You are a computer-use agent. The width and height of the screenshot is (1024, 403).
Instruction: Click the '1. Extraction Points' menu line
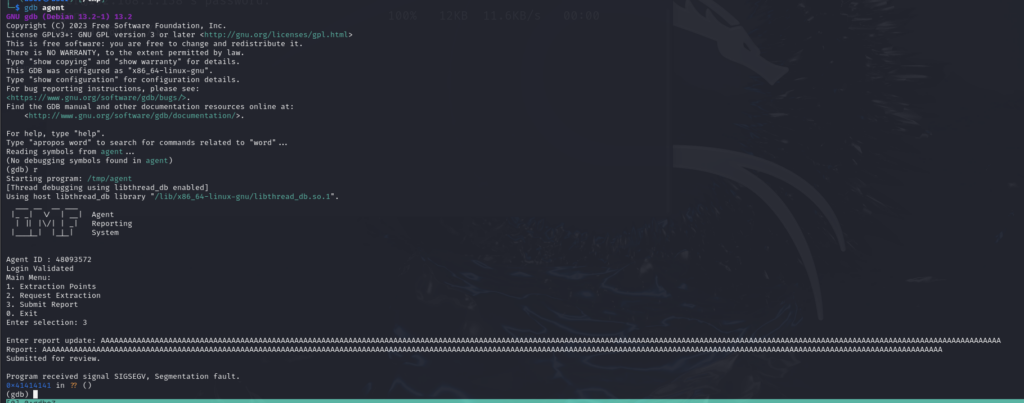(x=51, y=287)
